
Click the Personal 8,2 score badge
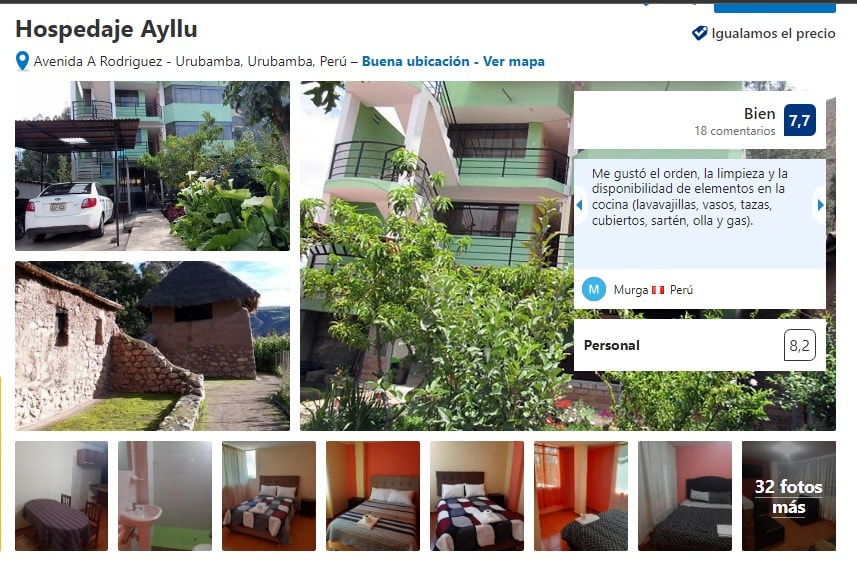click(x=799, y=345)
